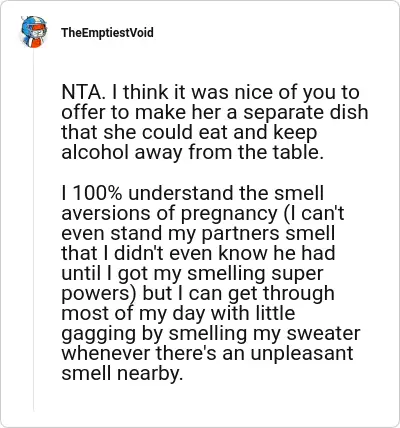Viewport: 400px width, 428px height.
Task: Click the phrase 'whenever there's an unpleasant'
Action: 207,354
